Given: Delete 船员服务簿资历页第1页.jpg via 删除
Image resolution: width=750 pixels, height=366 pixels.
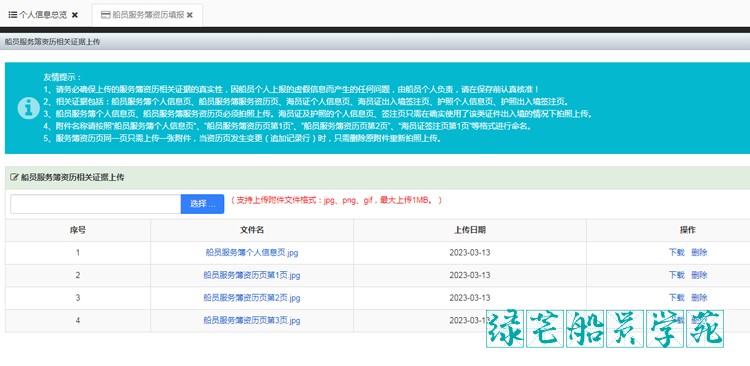Looking at the screenshot, I should 699,275.
